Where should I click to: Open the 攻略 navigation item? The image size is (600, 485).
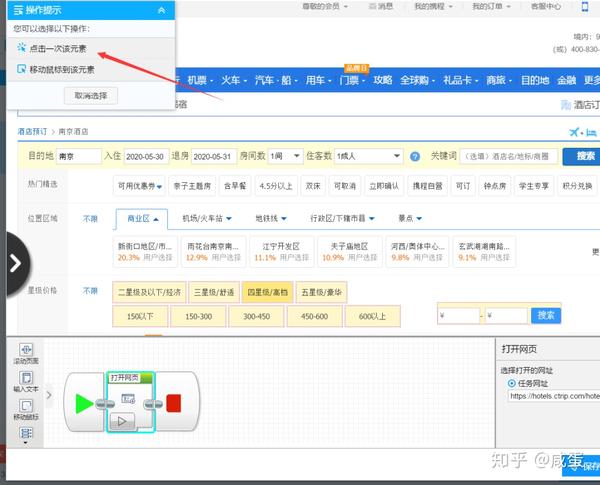(x=383, y=80)
